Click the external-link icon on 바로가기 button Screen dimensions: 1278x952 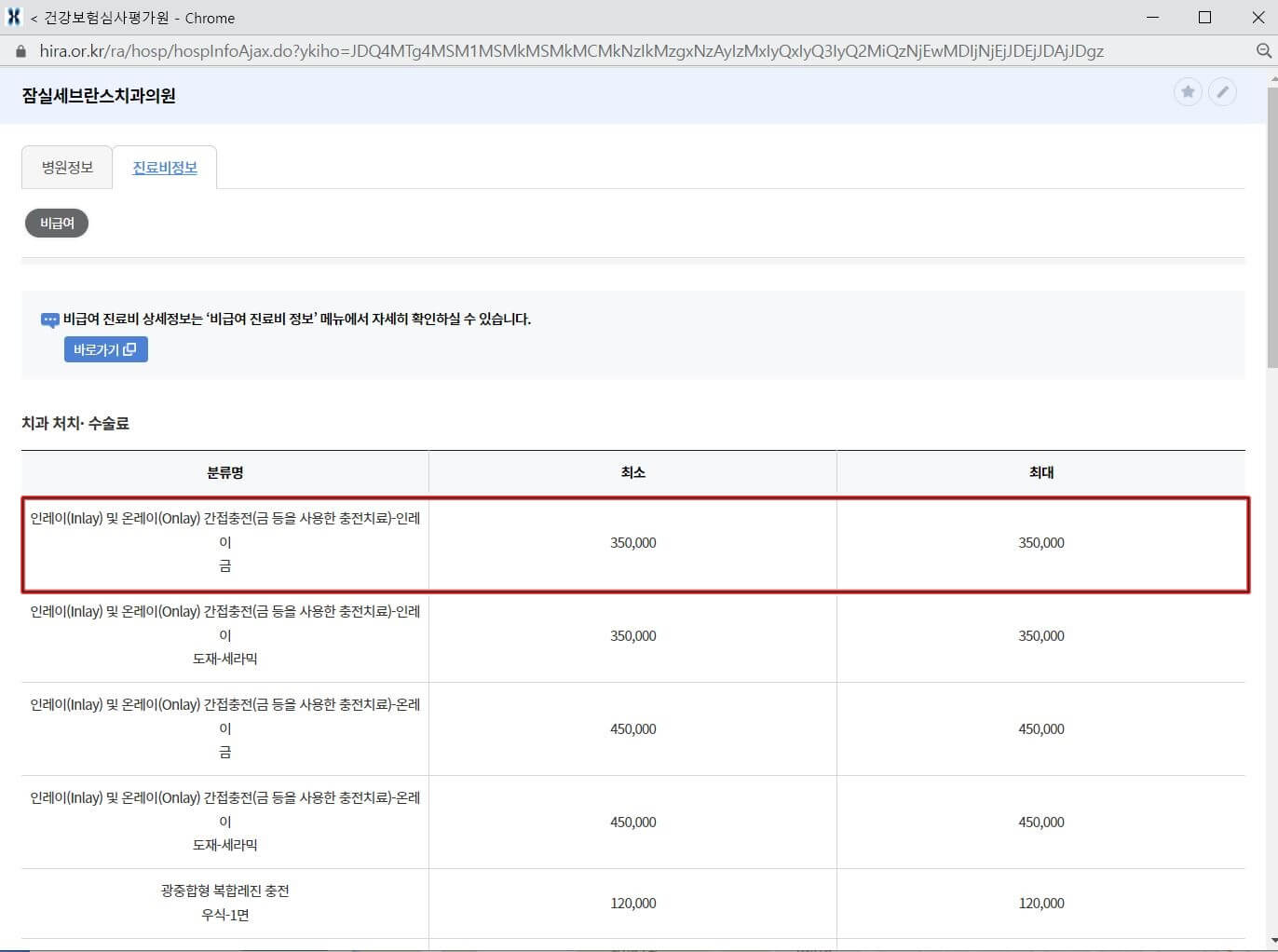pyautogui.click(x=130, y=349)
